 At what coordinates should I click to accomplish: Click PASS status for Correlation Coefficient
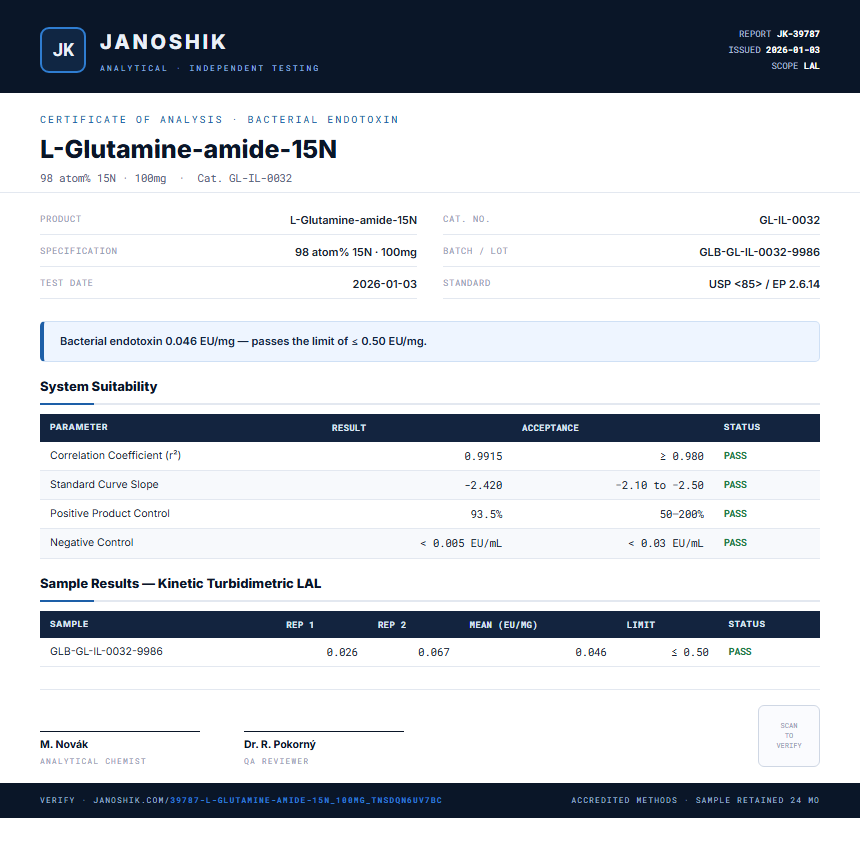coord(735,456)
